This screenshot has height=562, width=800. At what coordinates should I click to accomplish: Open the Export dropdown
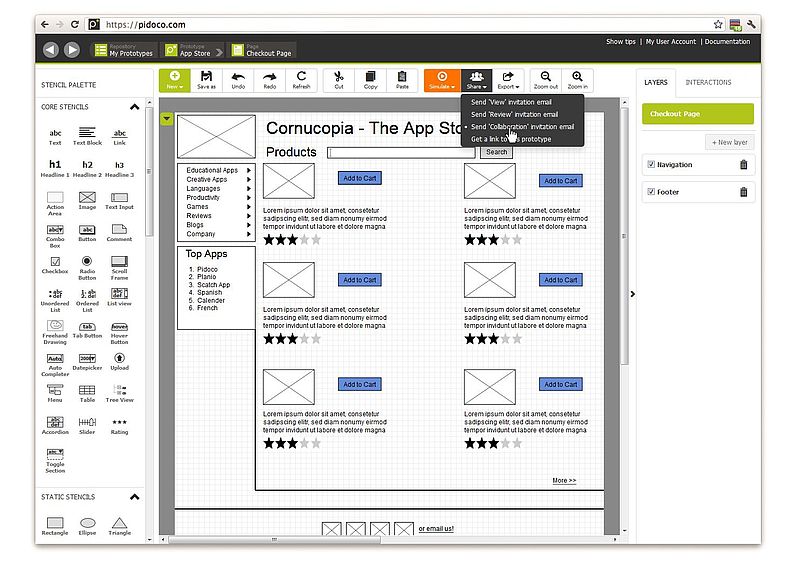[508, 81]
